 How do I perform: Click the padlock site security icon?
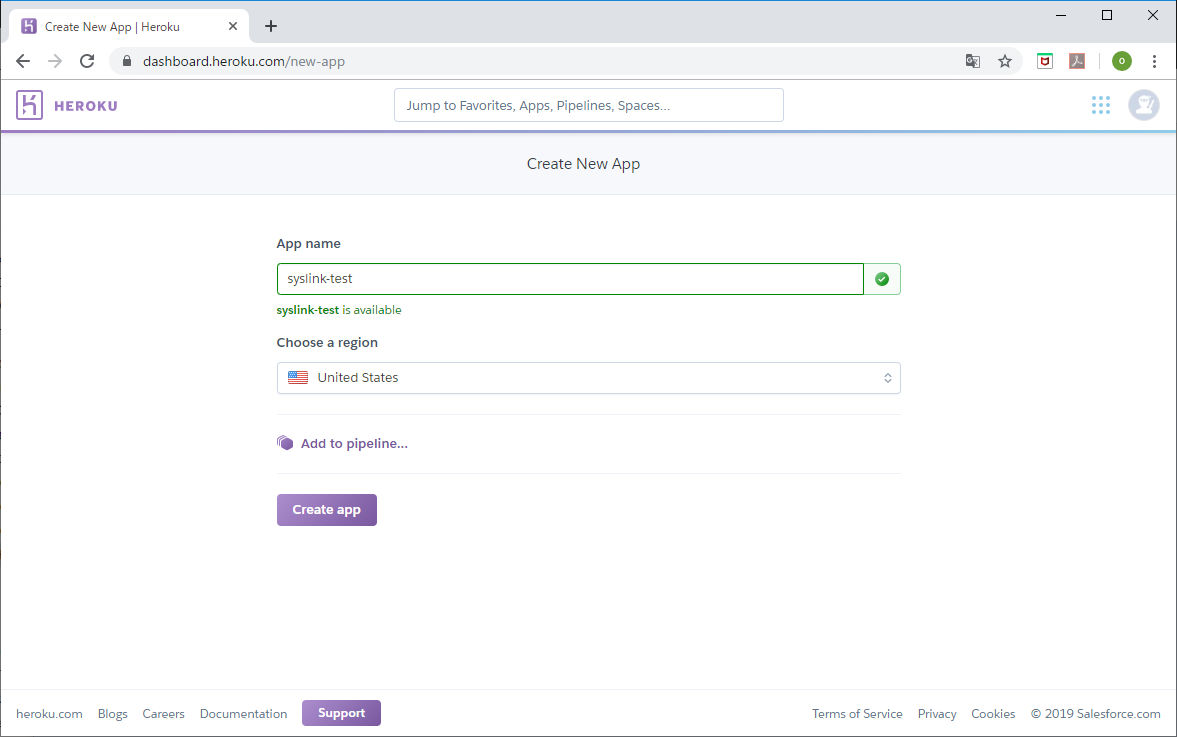(x=127, y=62)
